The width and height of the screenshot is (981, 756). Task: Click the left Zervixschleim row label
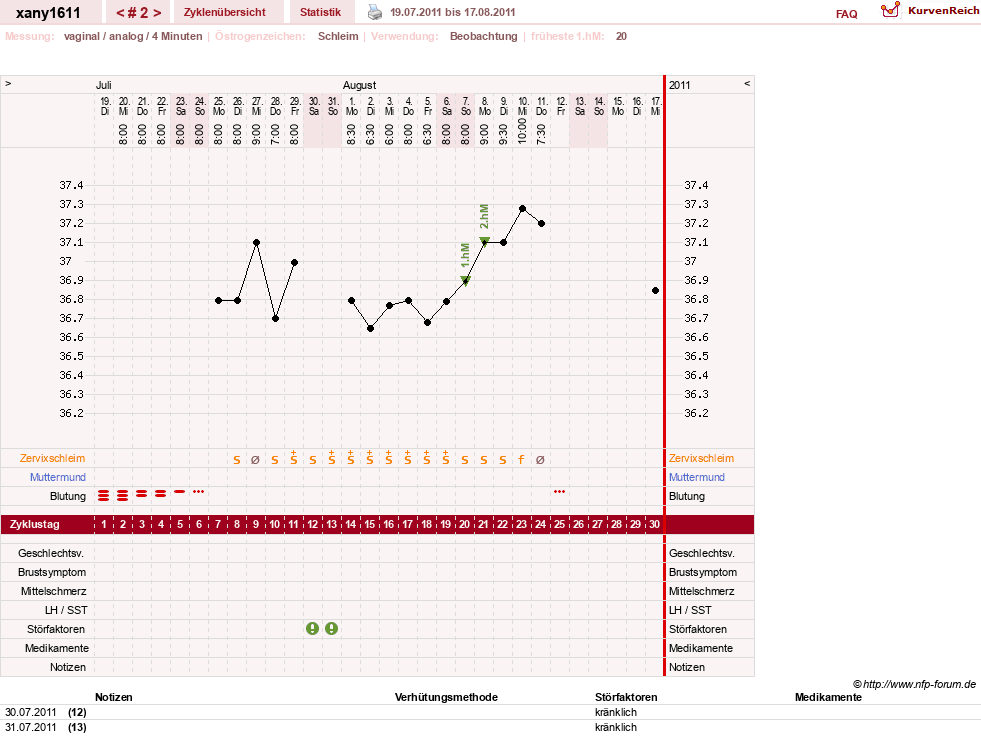tap(53, 458)
